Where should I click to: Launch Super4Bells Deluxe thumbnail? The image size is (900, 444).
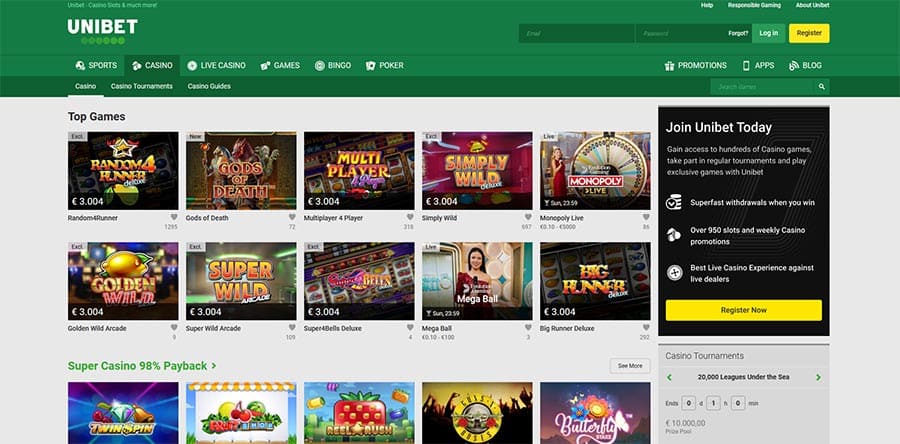359,281
